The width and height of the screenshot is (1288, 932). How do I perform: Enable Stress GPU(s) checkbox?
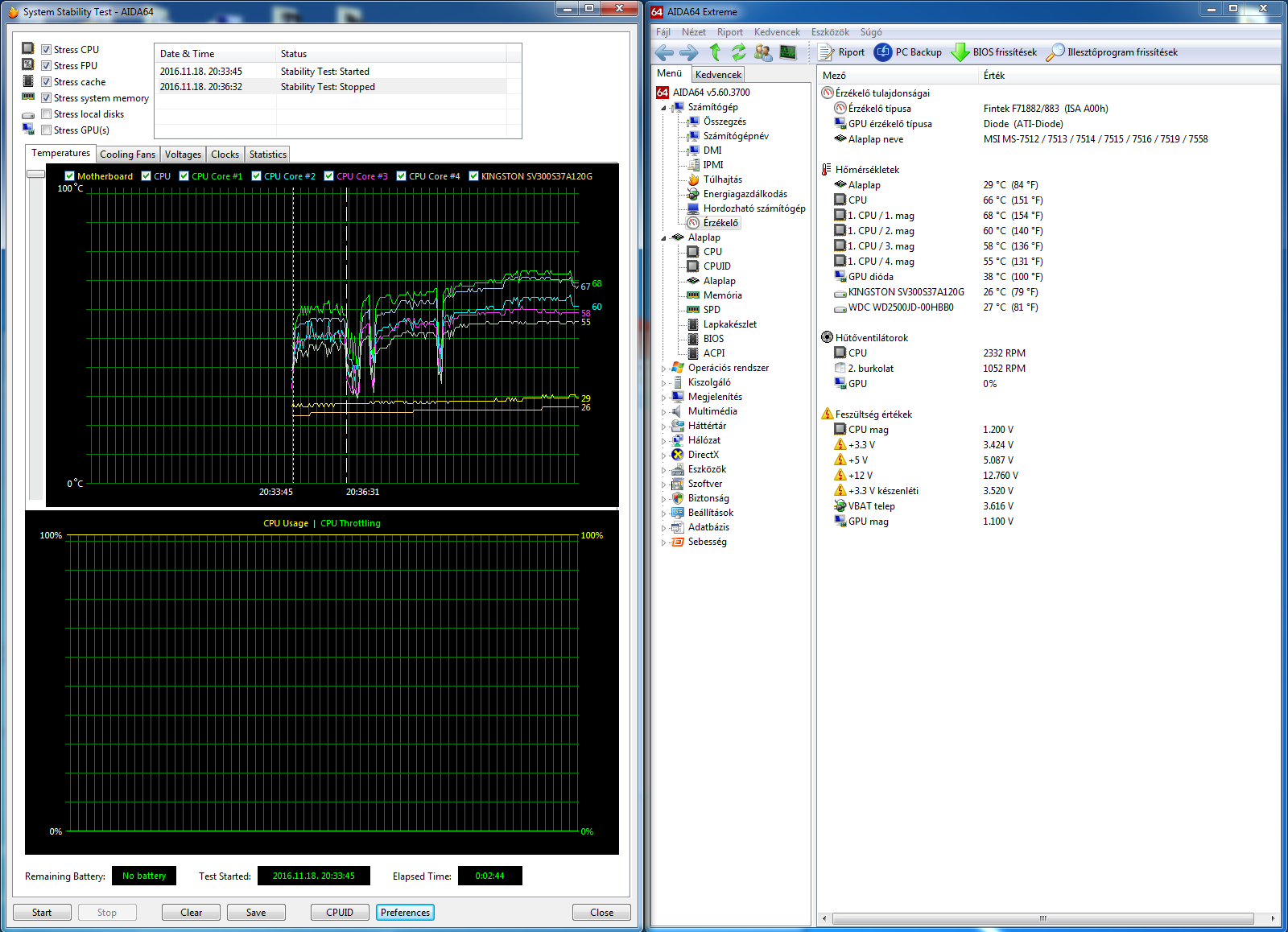pyautogui.click(x=47, y=130)
